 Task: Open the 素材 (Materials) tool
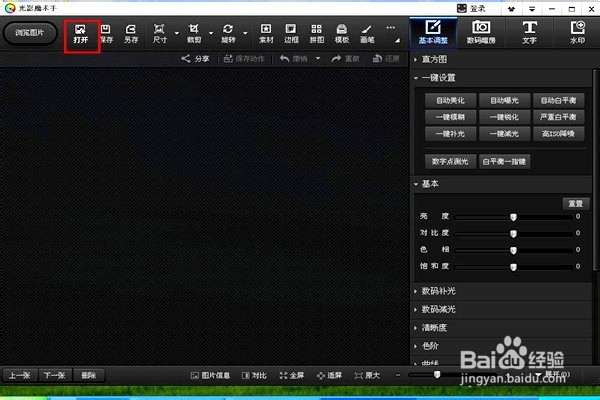(x=266, y=34)
